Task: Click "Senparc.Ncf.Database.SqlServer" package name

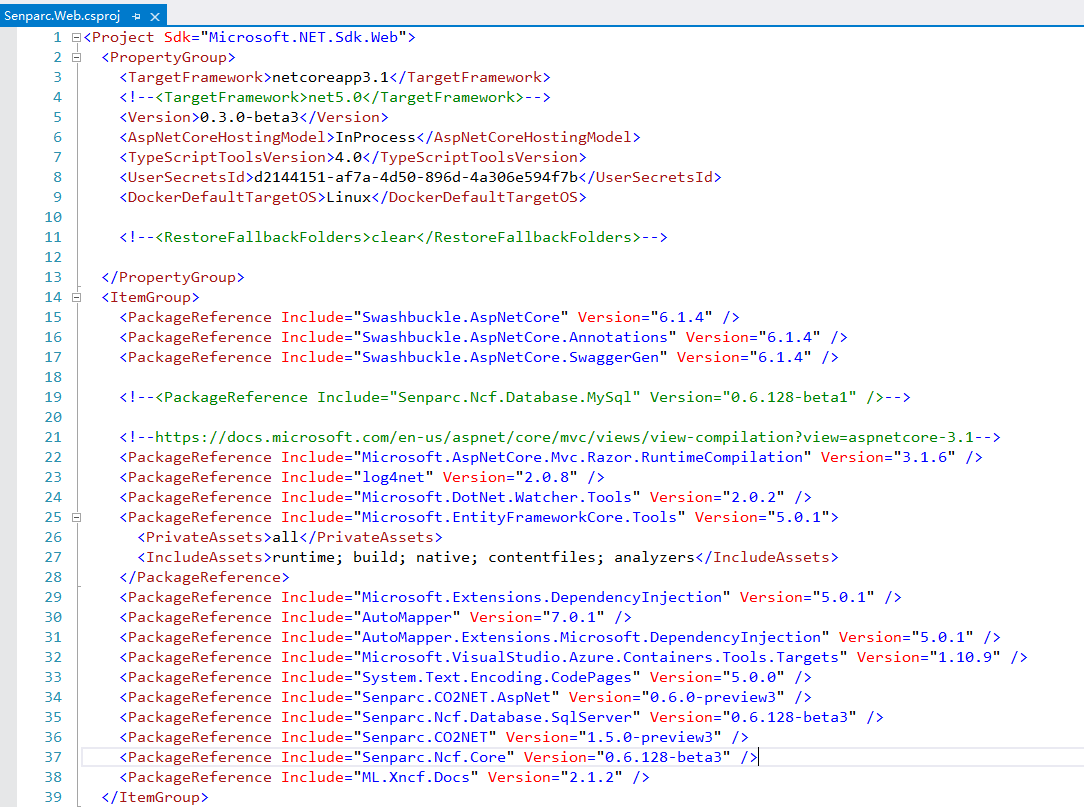Action: point(497,718)
